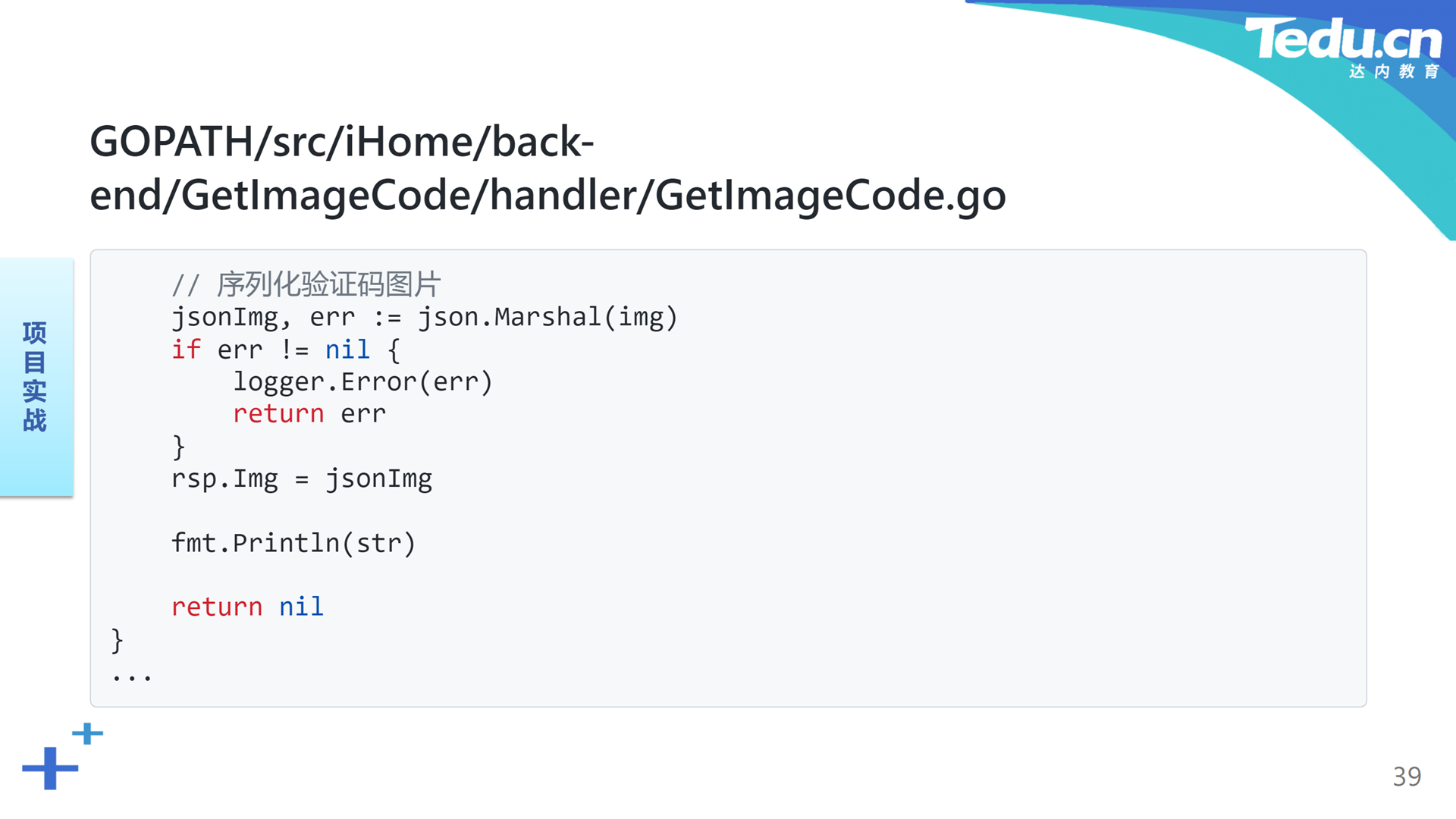Click the 'return err' statement

[309, 414]
